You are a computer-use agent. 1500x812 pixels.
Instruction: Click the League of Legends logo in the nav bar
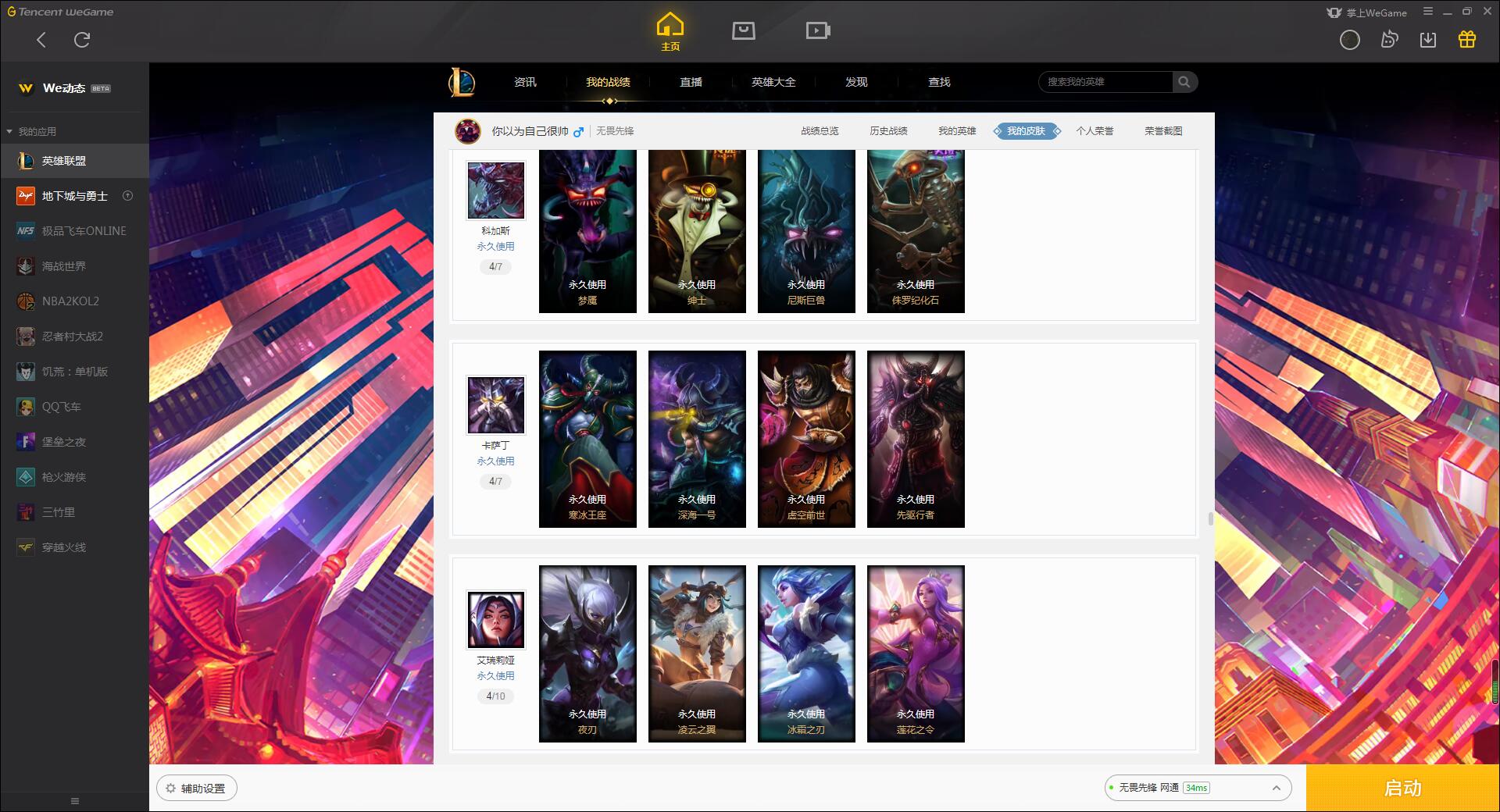pos(462,82)
